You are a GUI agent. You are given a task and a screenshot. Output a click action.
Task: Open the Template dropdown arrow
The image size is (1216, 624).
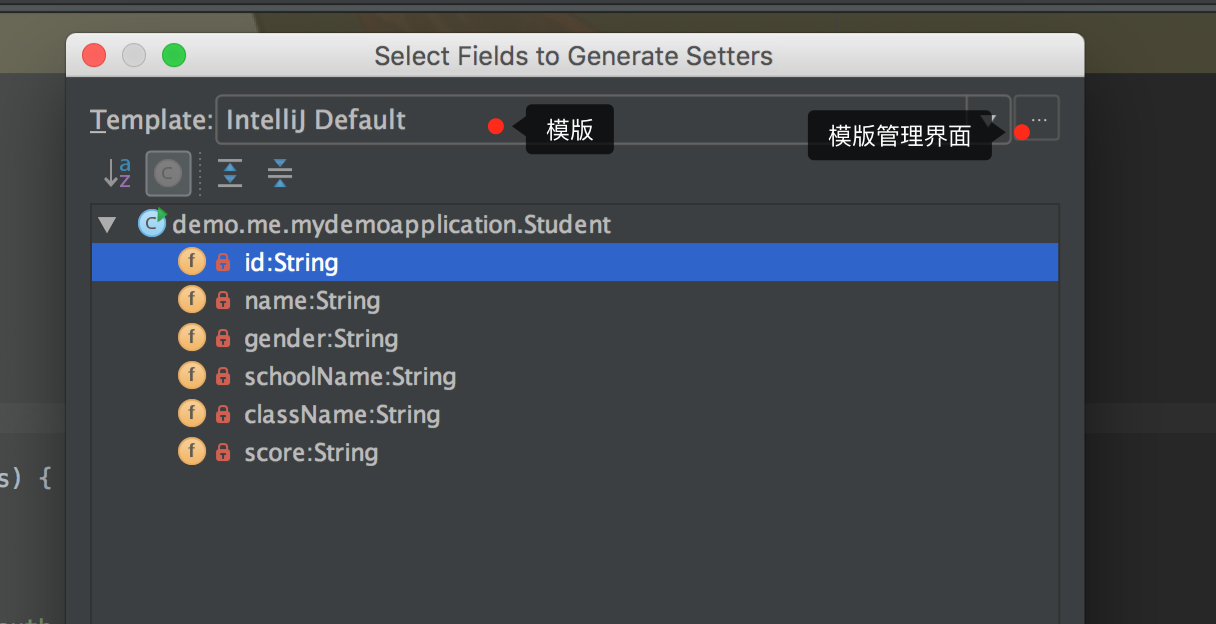(x=989, y=120)
